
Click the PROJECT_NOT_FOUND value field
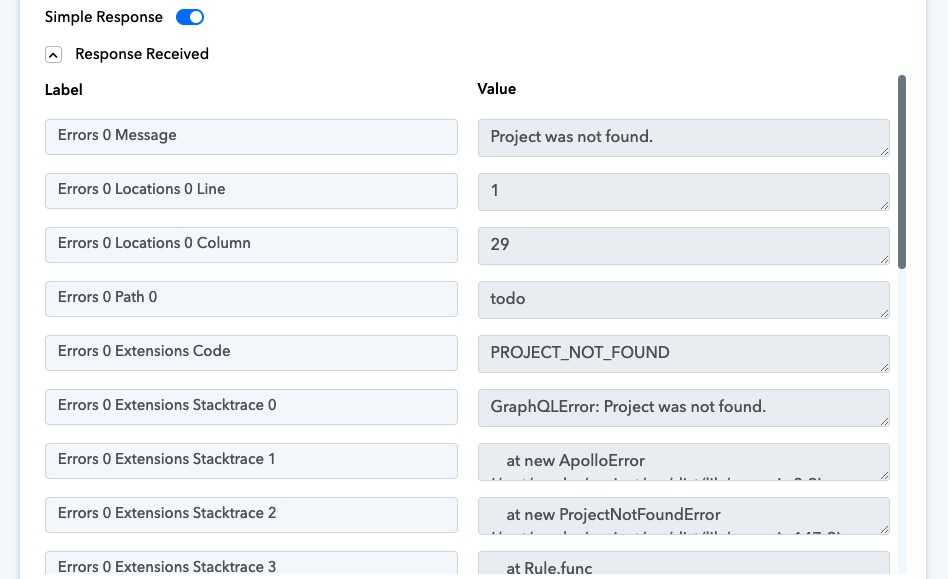(683, 353)
